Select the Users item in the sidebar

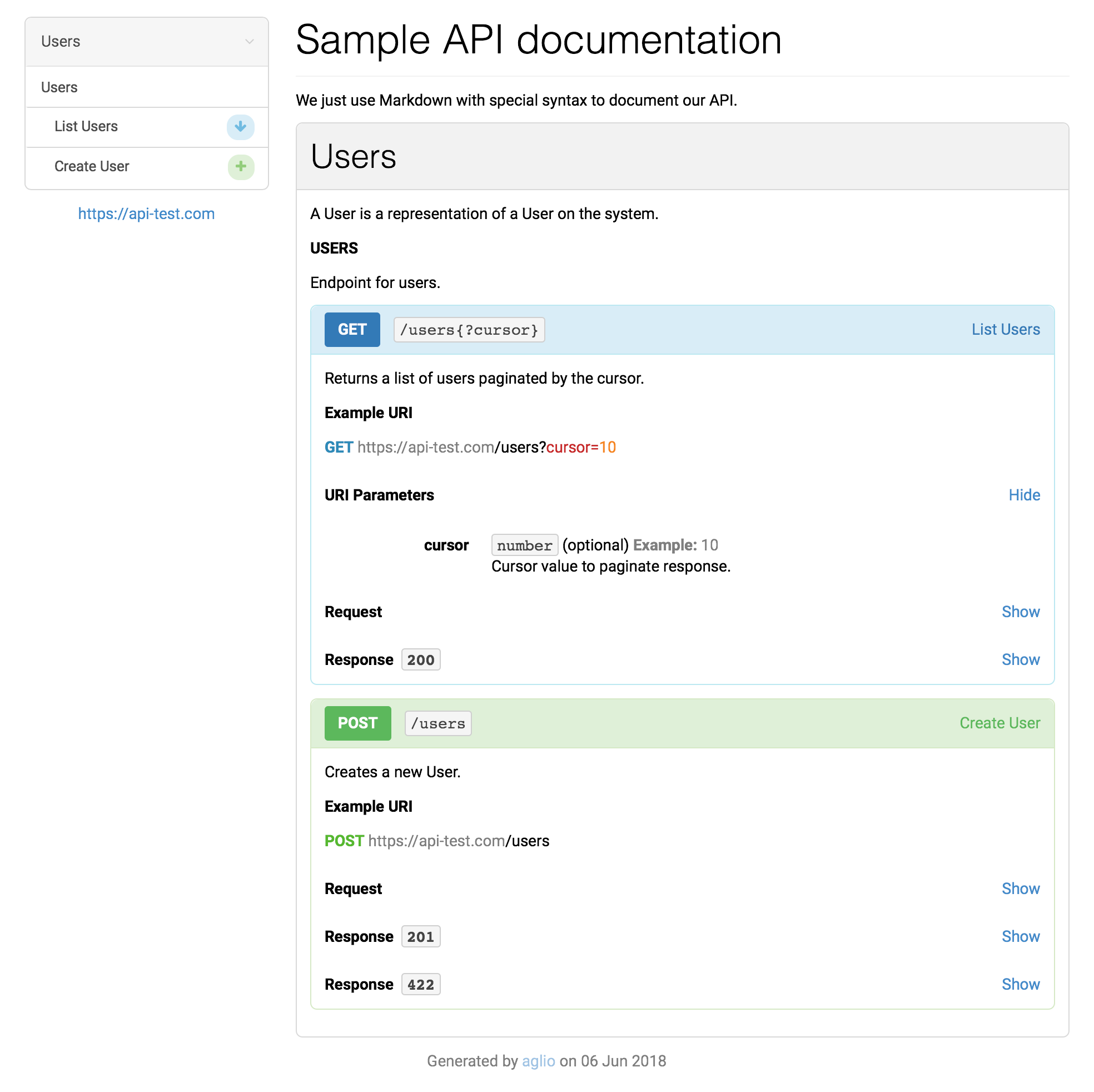pos(147,87)
